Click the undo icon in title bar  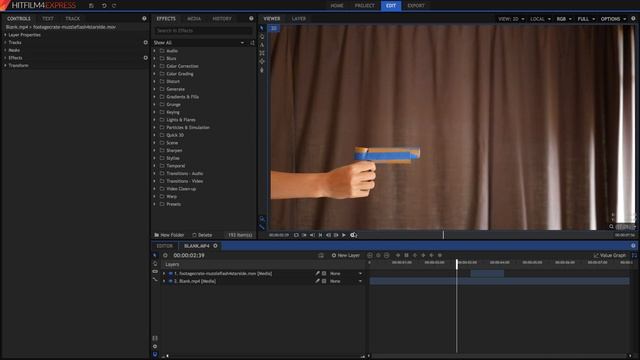point(104,6)
